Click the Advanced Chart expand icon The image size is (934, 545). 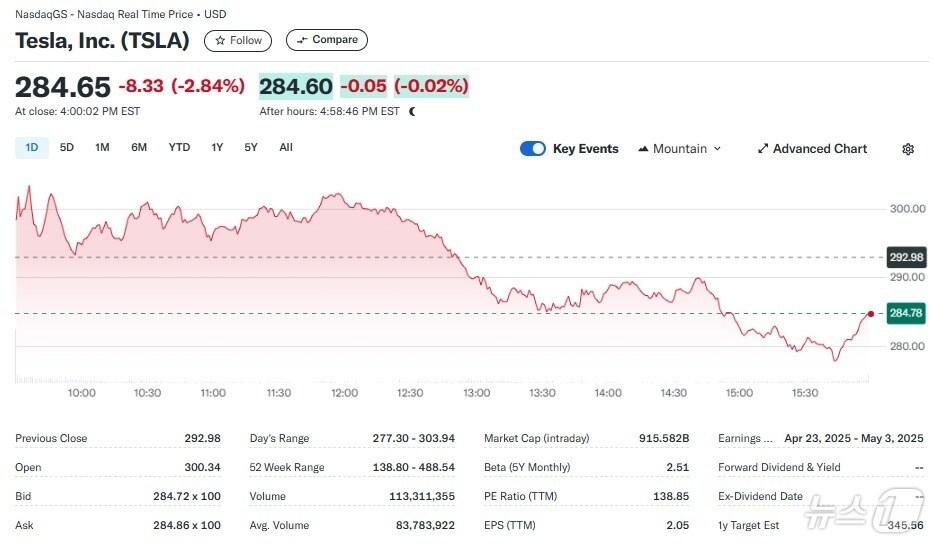point(763,149)
